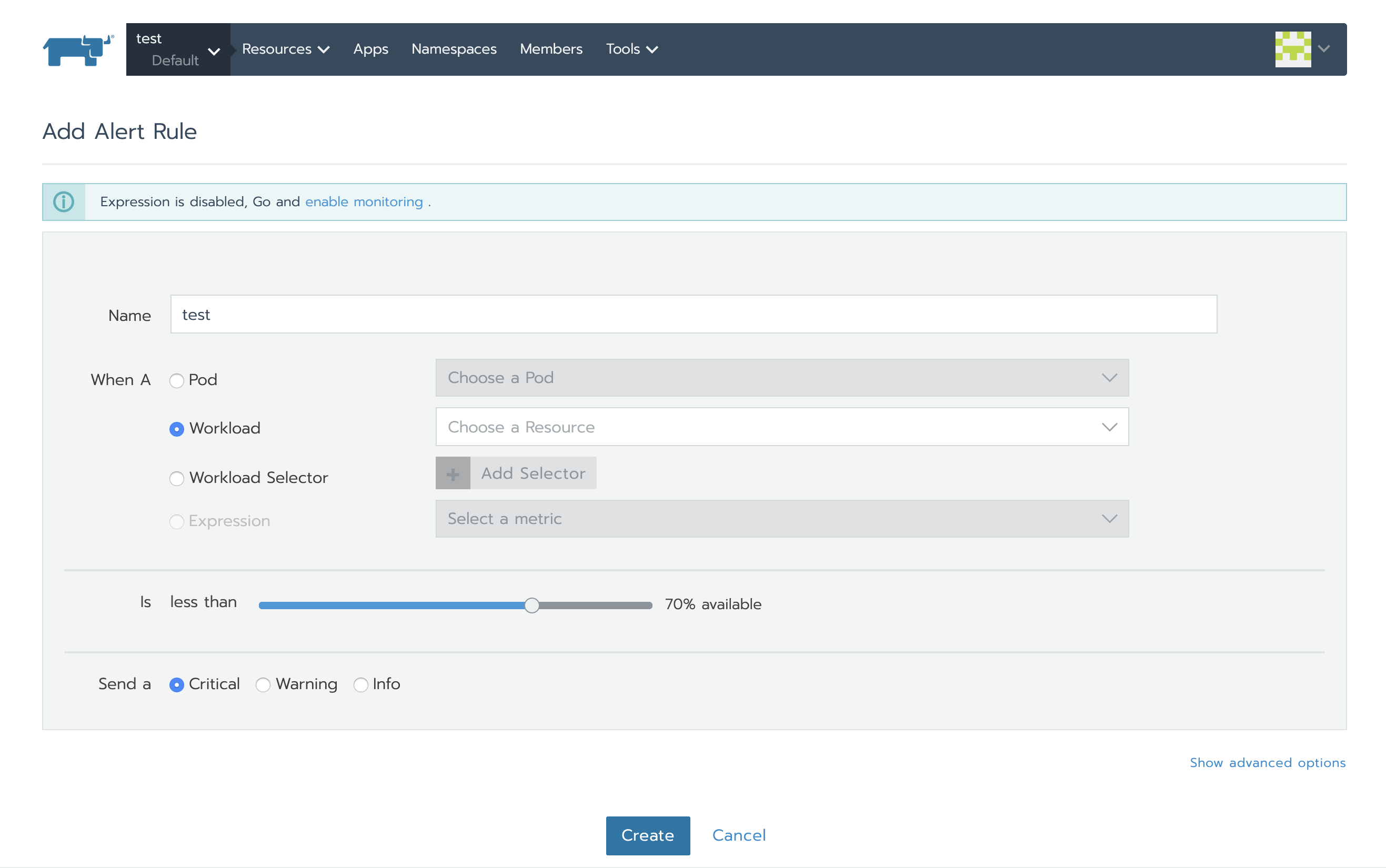Open the Tools menu
Screen dimensions: 1386x868
[x=631, y=49]
